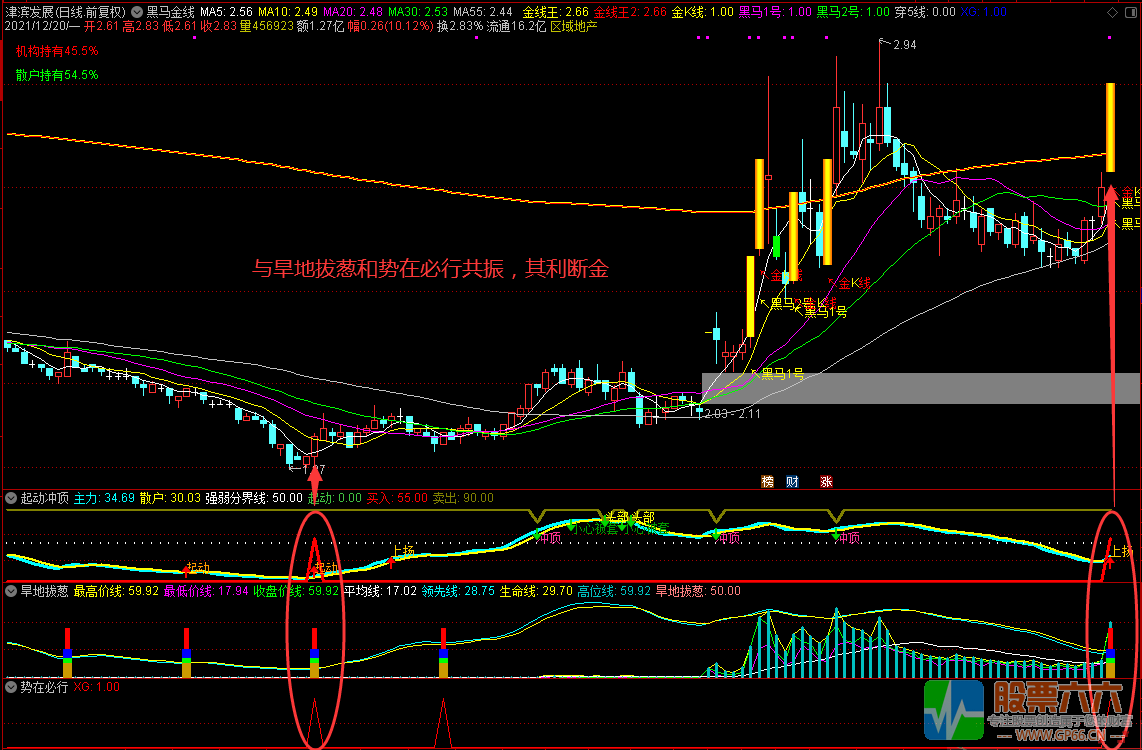Click the 最高价线: 59.92 value
This screenshot has height=750, width=1142.
pos(117,591)
